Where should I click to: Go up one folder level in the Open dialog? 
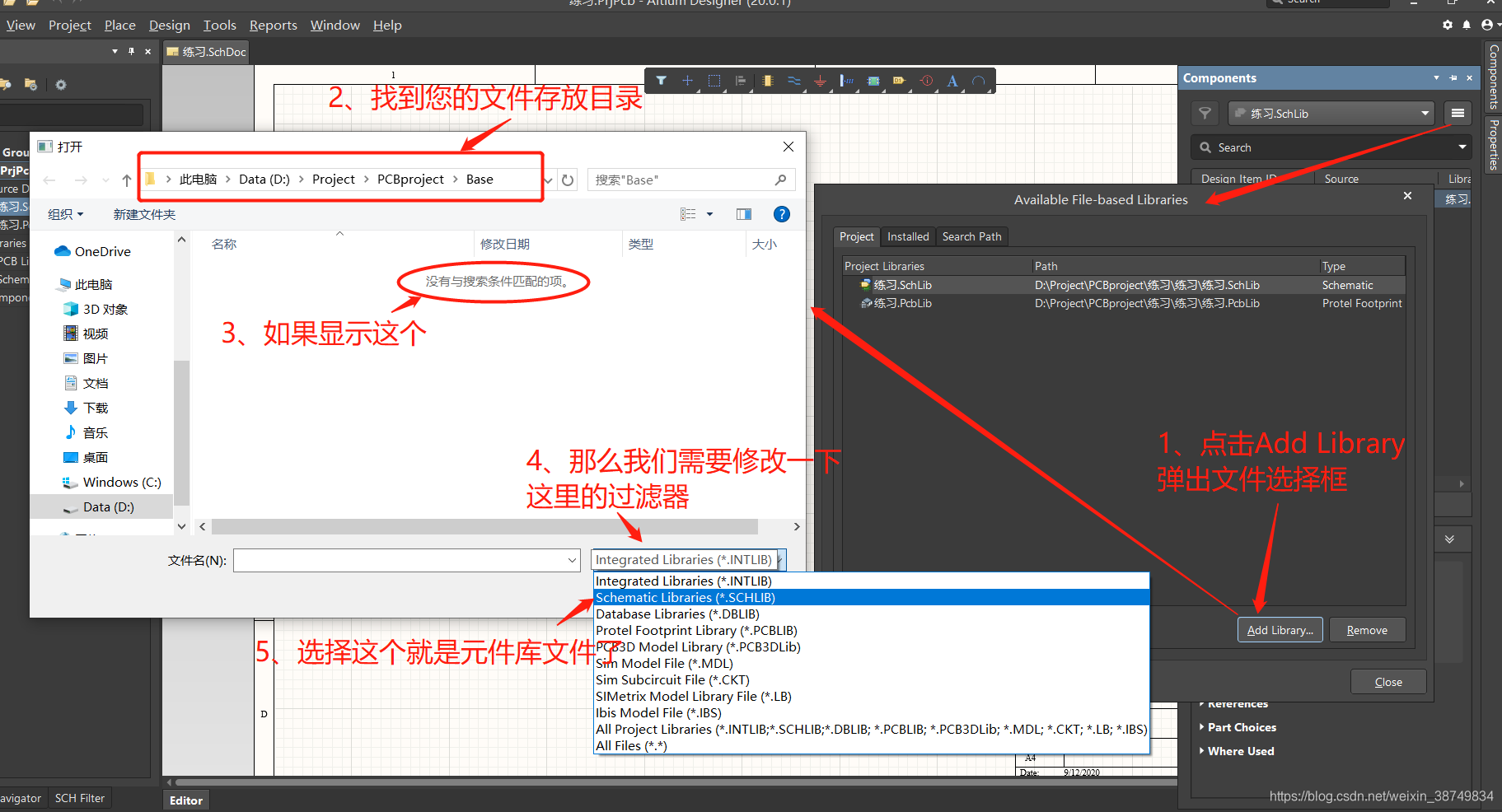[x=126, y=180]
